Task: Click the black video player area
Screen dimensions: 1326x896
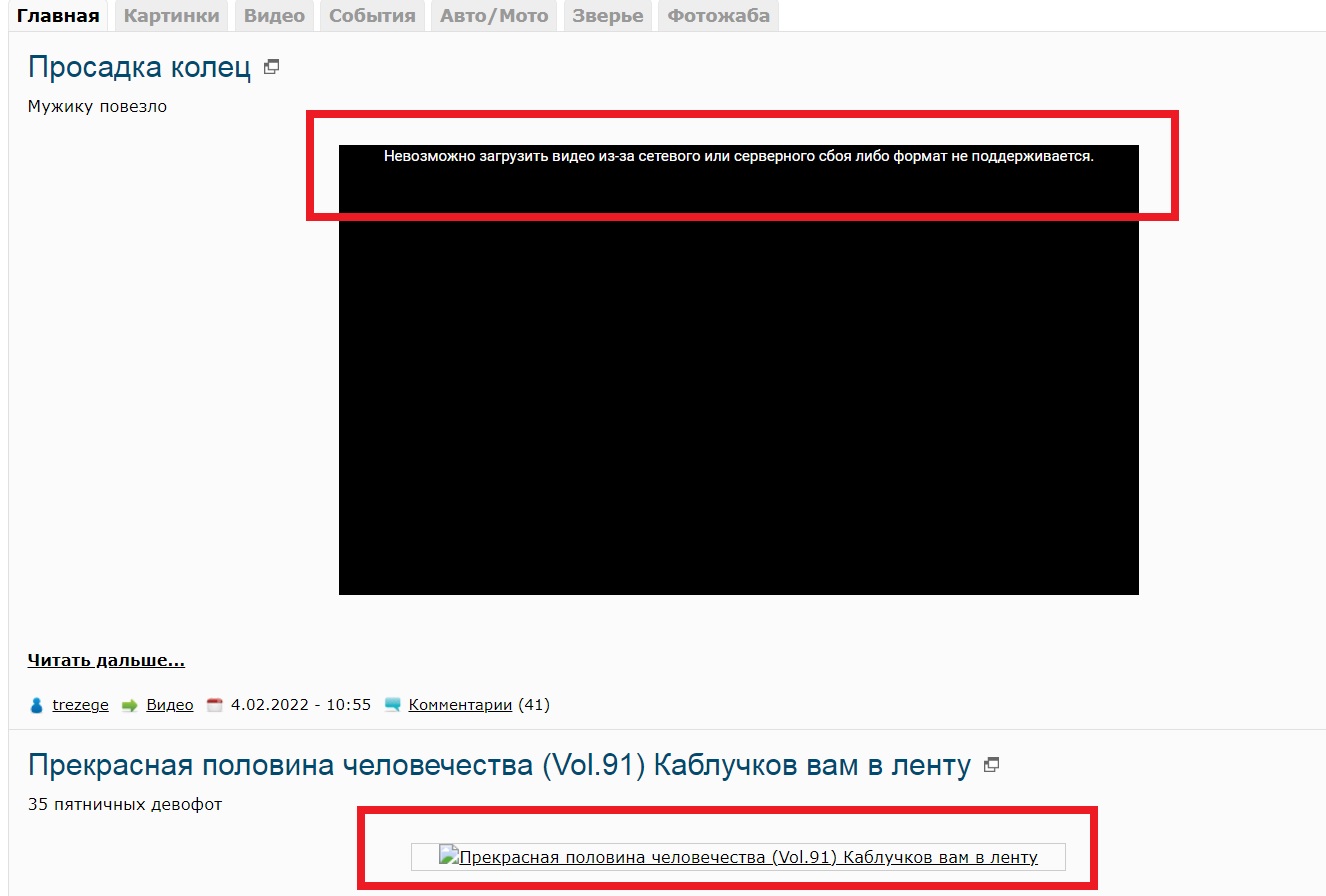Action: tap(738, 400)
